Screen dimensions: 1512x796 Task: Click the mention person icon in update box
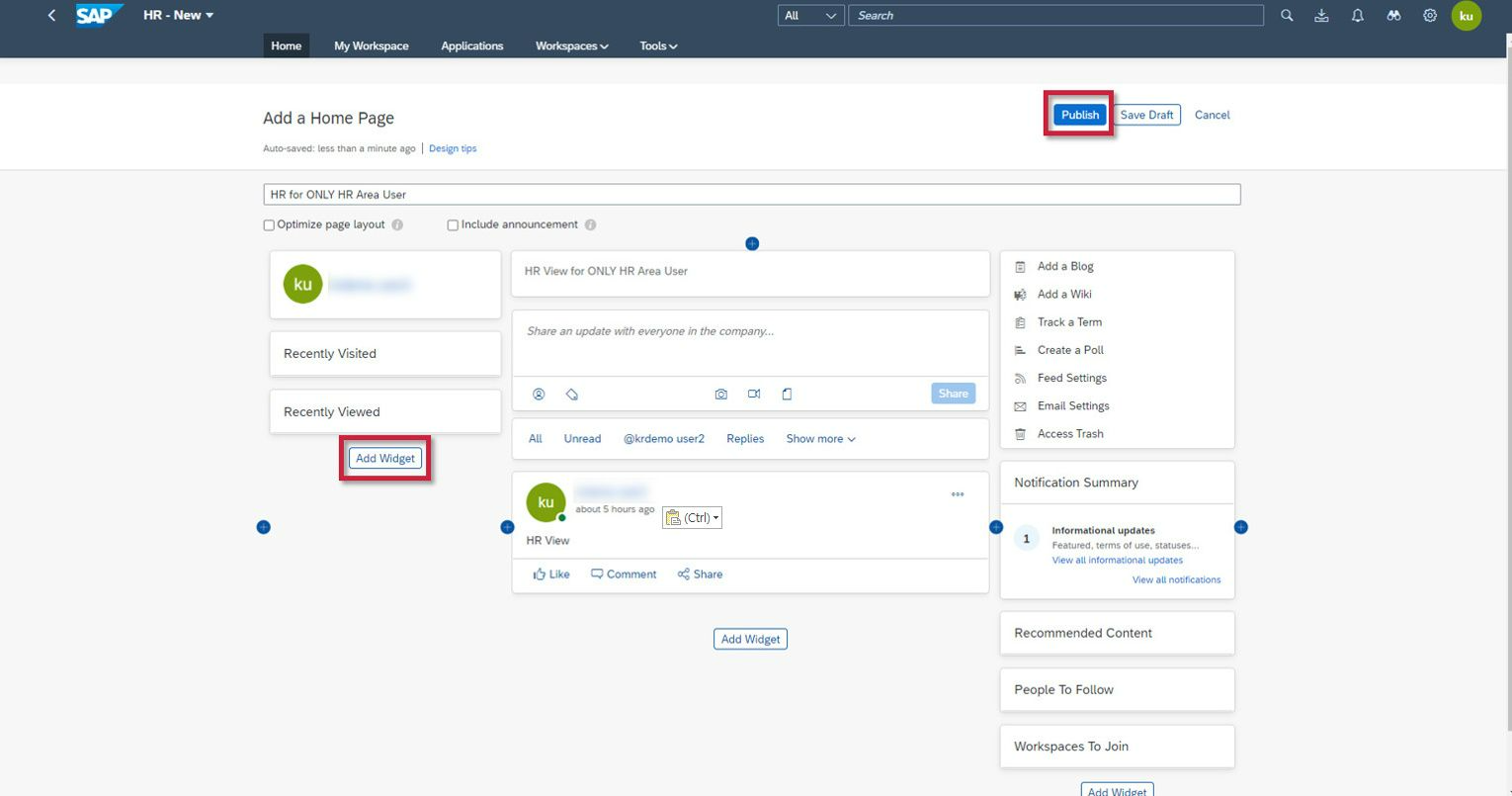(539, 394)
